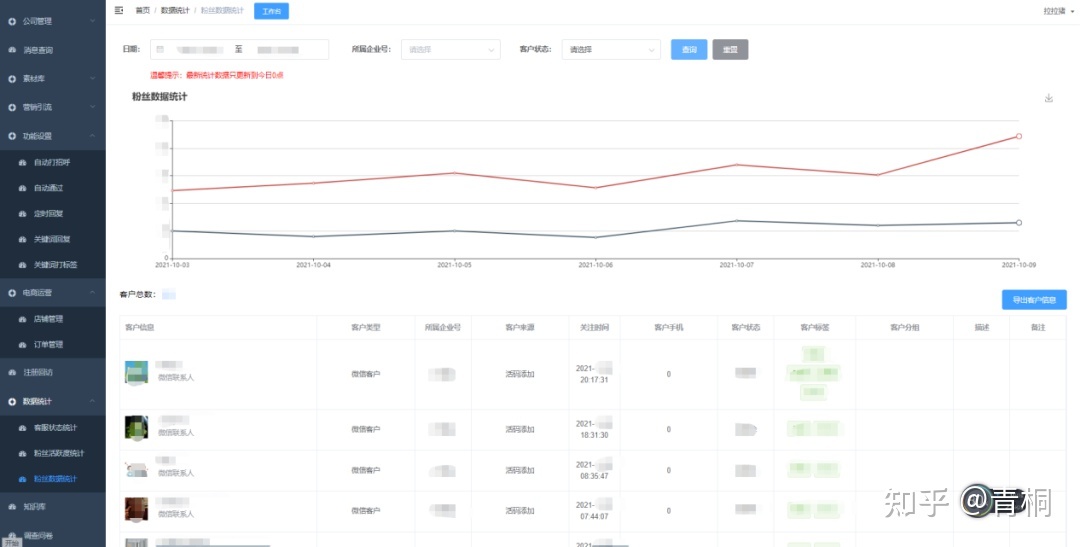Open the 客户状态 dropdown
The width and height of the screenshot is (1080, 547).
tap(610, 49)
